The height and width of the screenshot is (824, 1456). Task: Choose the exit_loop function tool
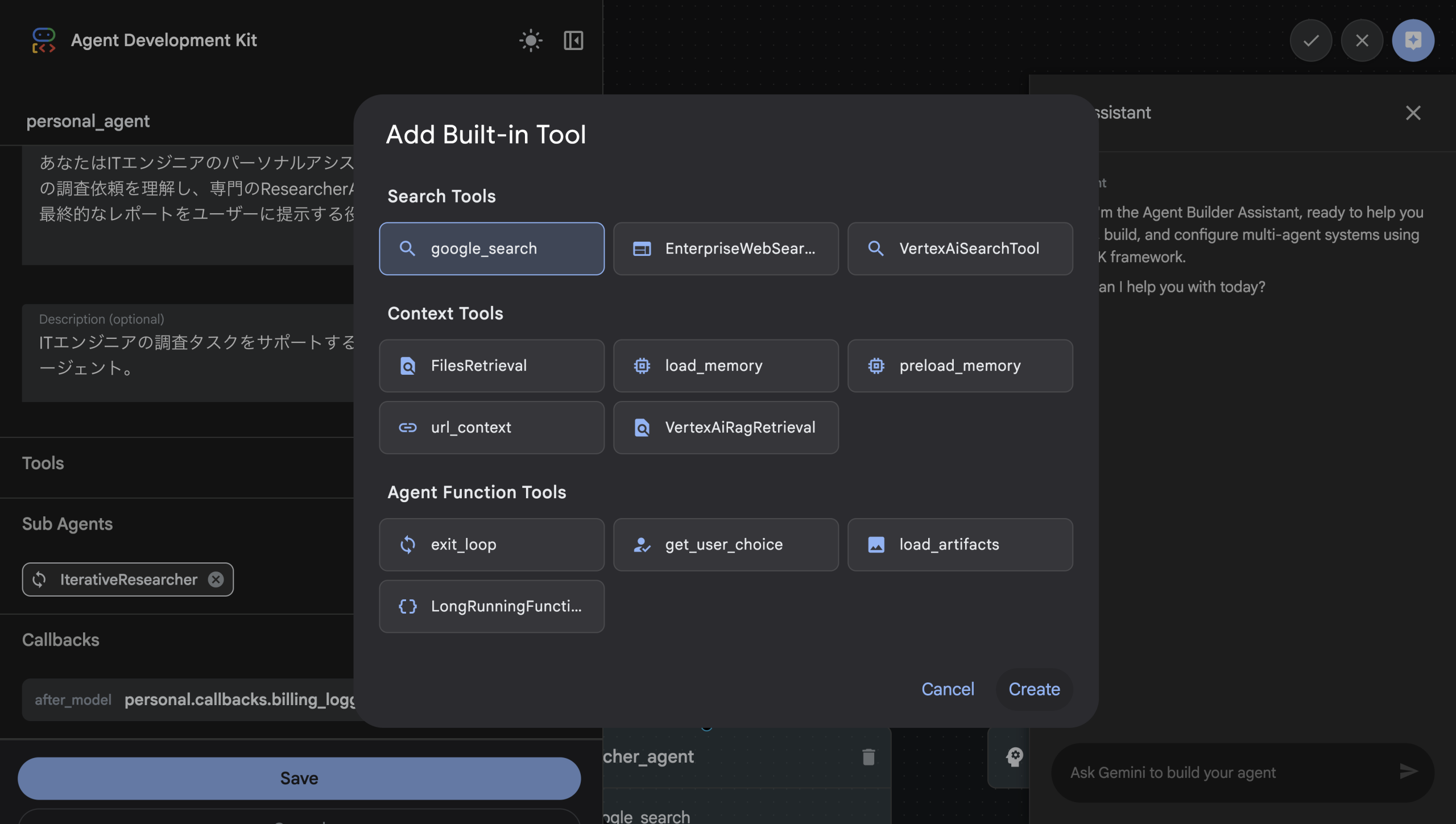point(491,544)
